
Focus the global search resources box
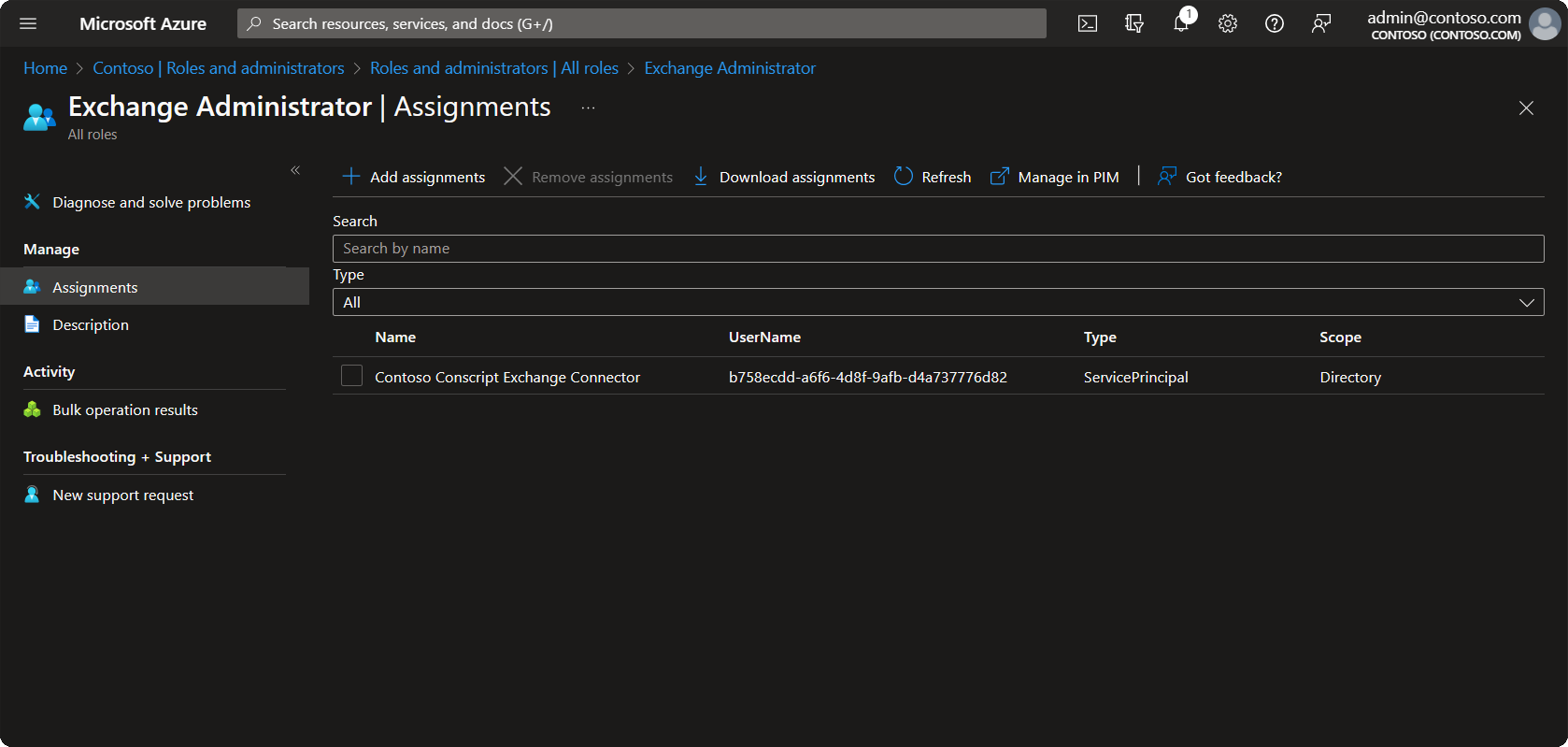pyautogui.click(x=642, y=23)
